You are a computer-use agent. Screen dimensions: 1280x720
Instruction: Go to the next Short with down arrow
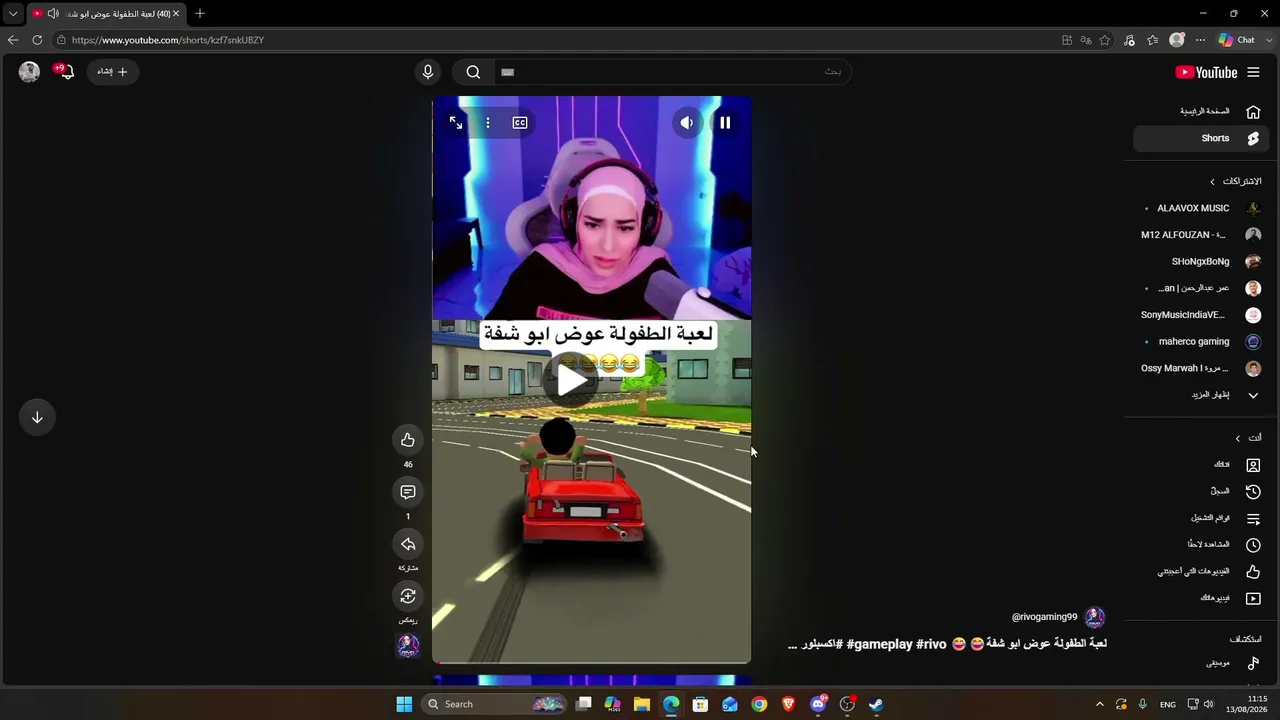(37, 417)
